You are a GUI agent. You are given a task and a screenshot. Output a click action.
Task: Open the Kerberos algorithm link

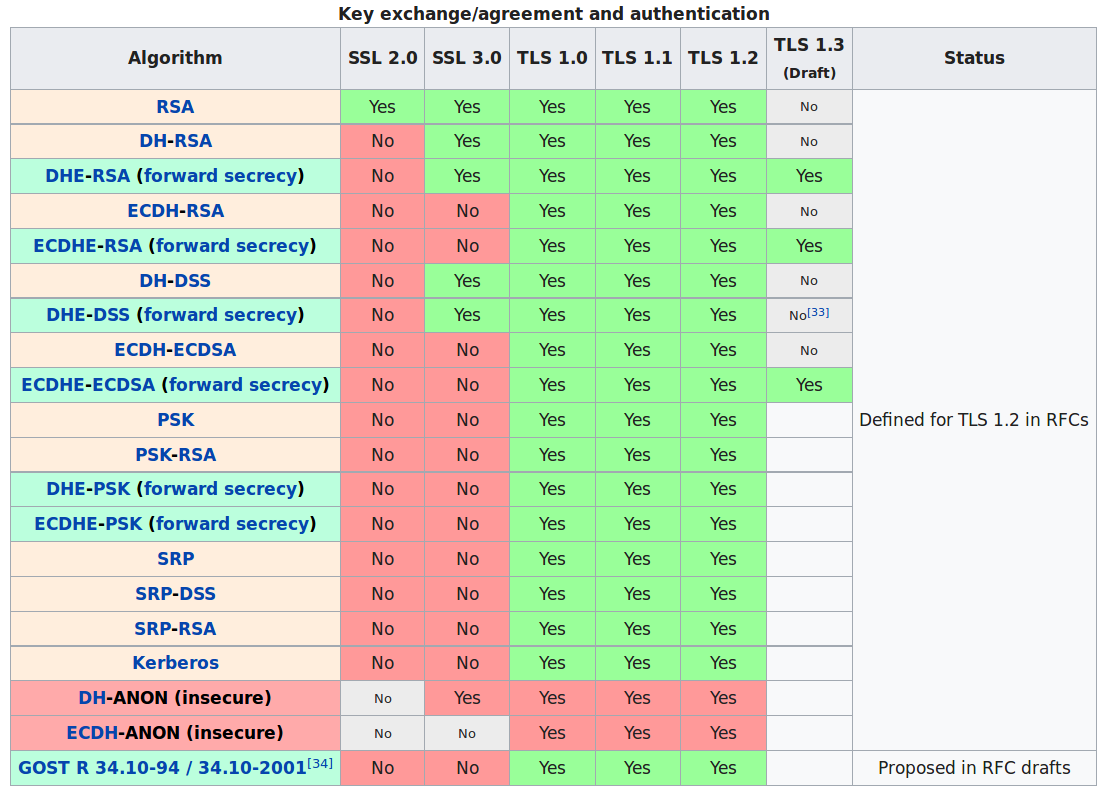point(175,663)
